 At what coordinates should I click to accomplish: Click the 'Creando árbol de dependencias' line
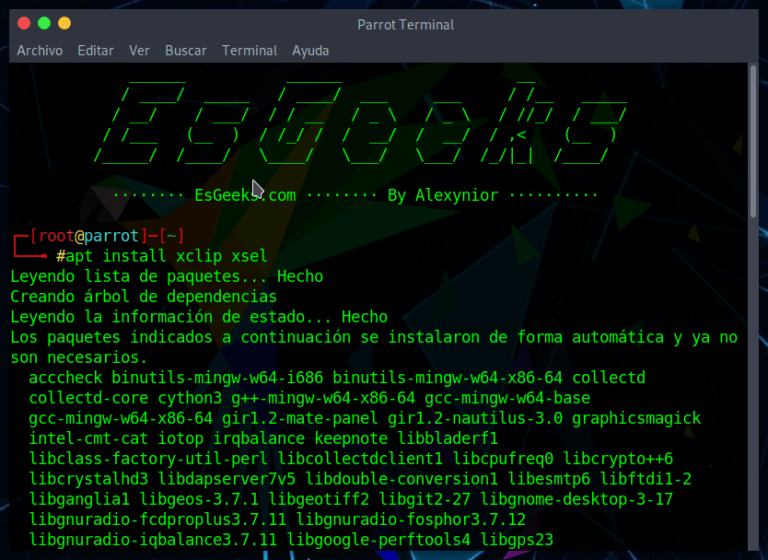(x=143, y=296)
